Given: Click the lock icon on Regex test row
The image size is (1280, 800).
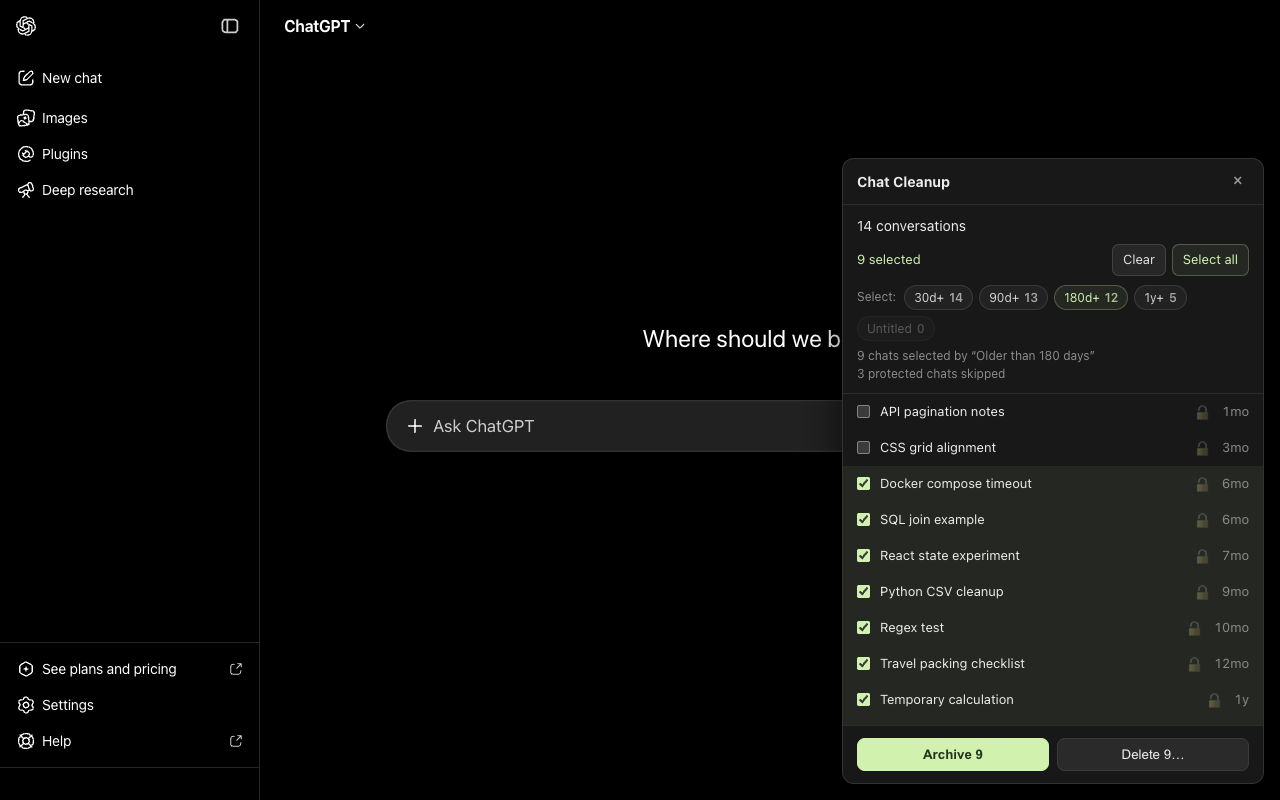Looking at the screenshot, I should click(1194, 628).
